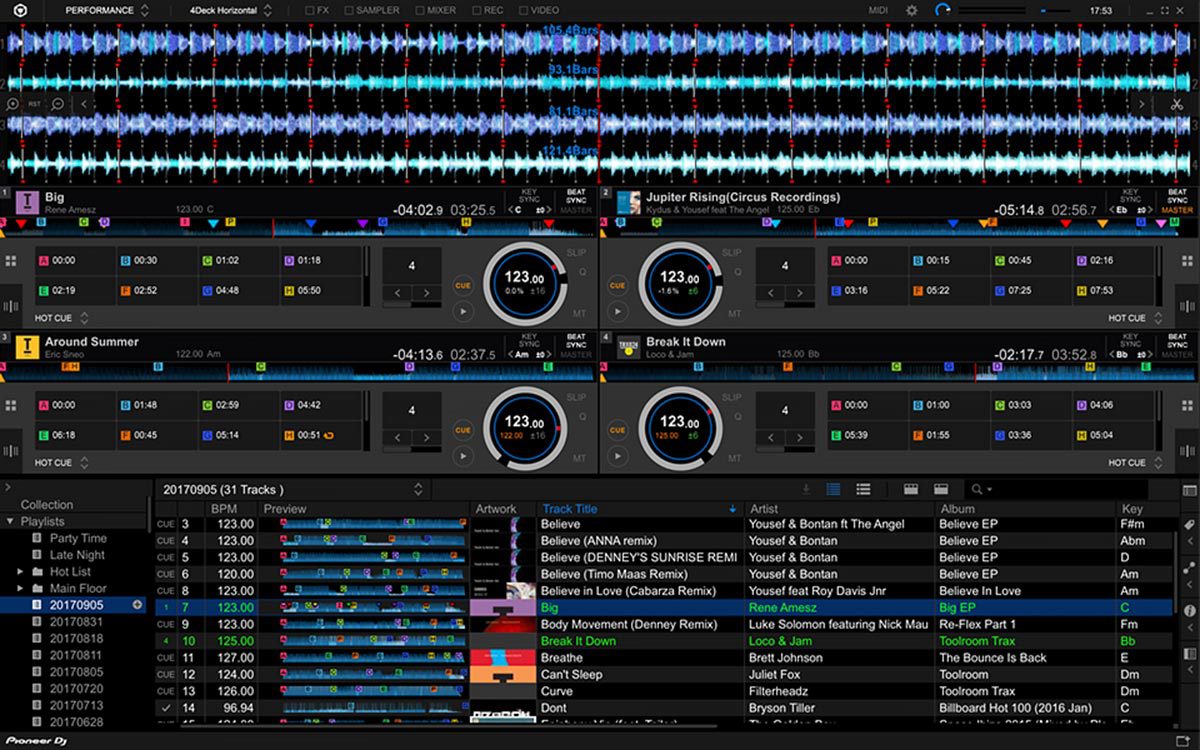The image size is (1200, 750).
Task: Toggle quantize Q on deck 4
Action: point(738,416)
